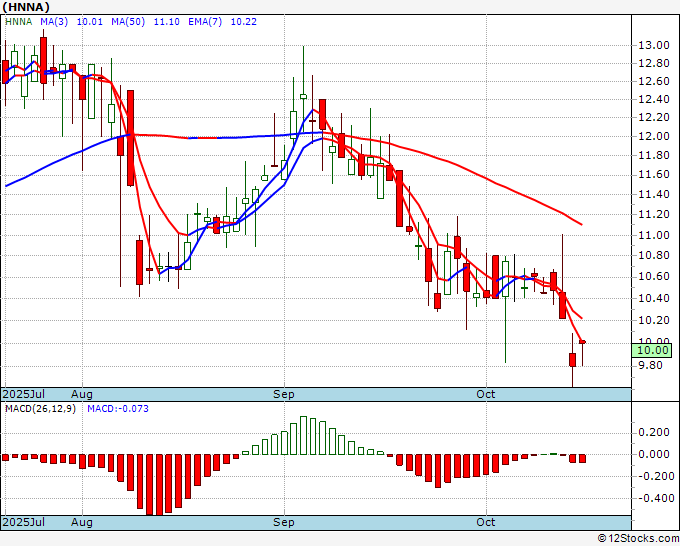Click the 12.60 price axis label

tap(654, 81)
